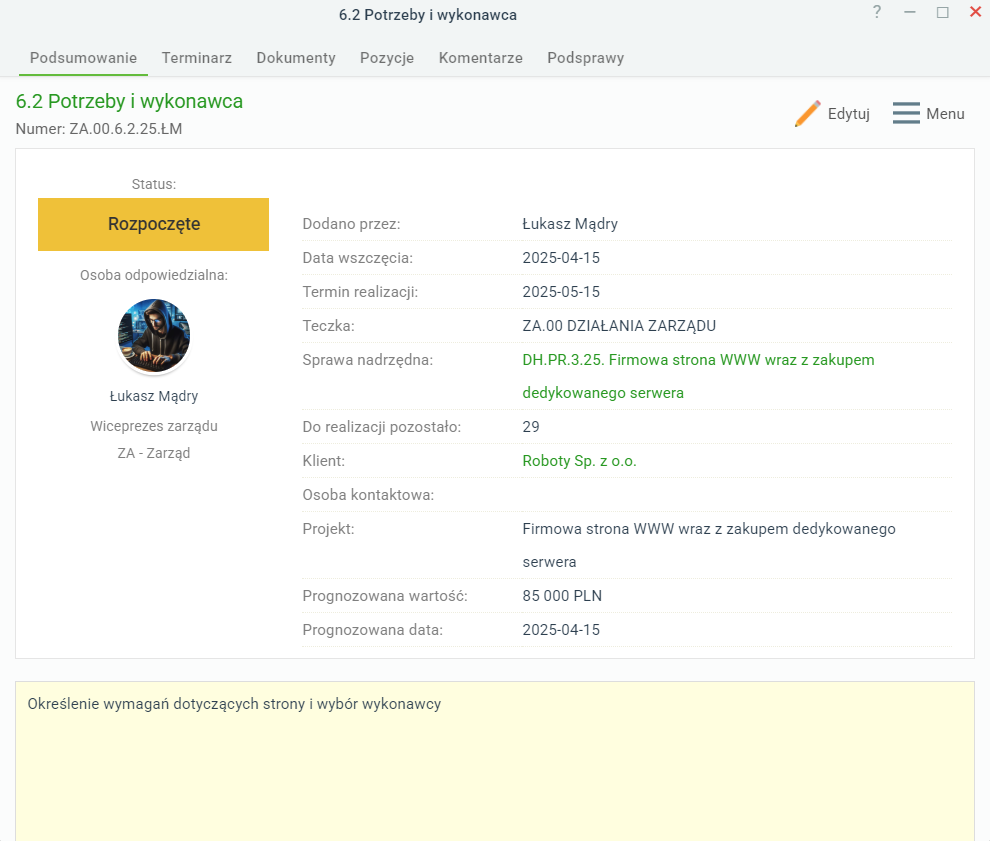The width and height of the screenshot is (990, 841).
Task: Click the Prognozowana data value 2025-04-15
Action: click(x=561, y=630)
